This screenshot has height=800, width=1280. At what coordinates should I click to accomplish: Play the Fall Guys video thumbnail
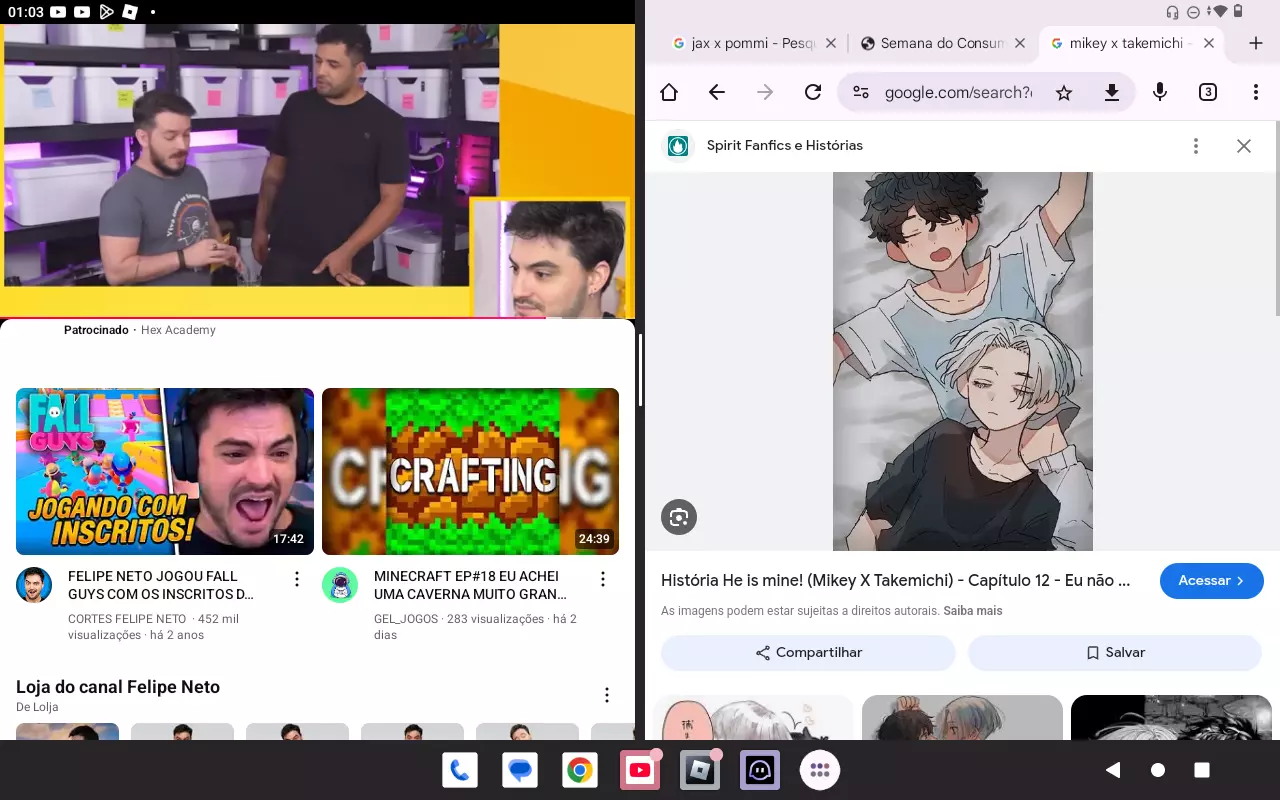click(165, 471)
